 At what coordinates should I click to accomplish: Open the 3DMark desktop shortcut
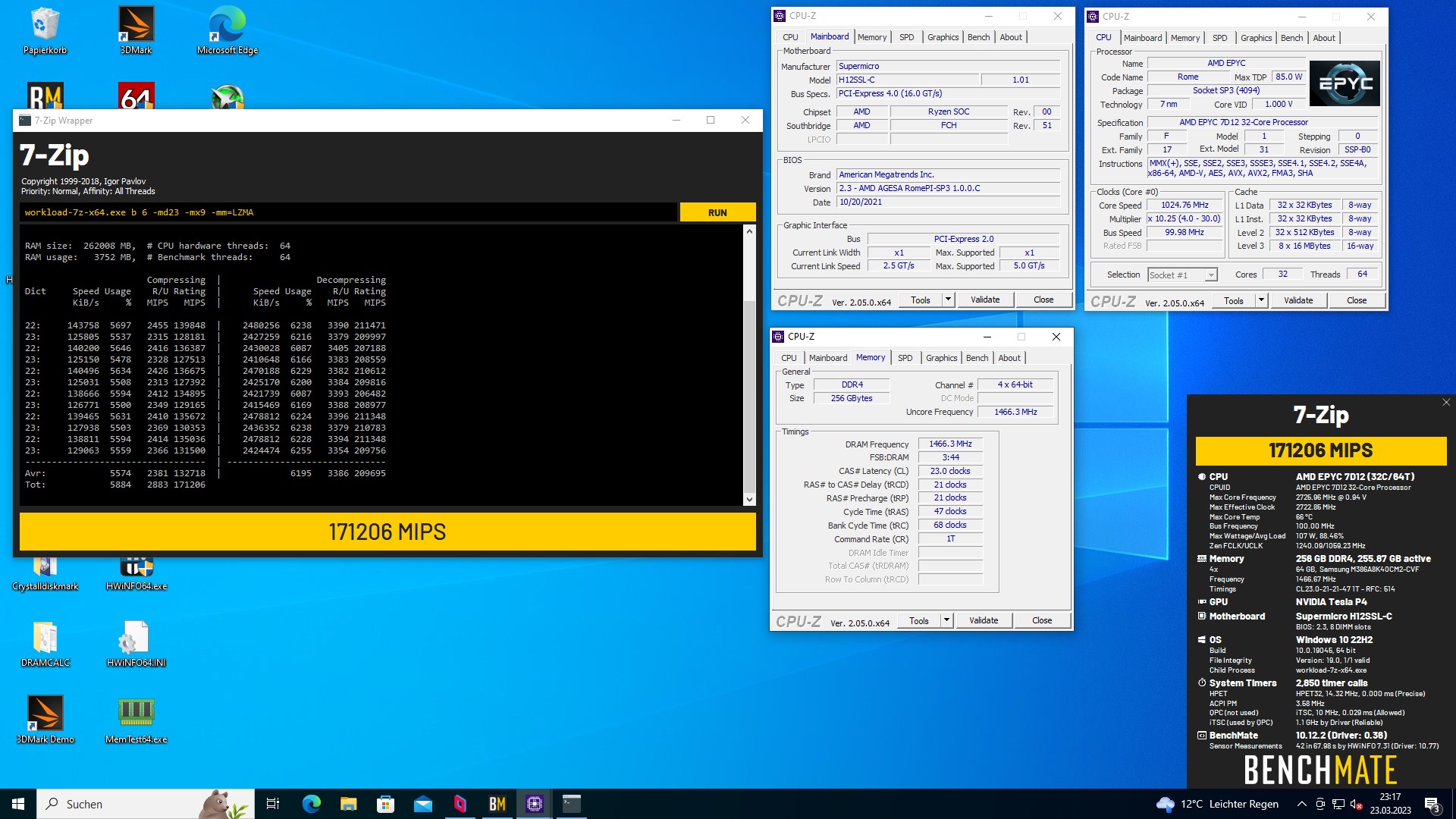pos(136,30)
